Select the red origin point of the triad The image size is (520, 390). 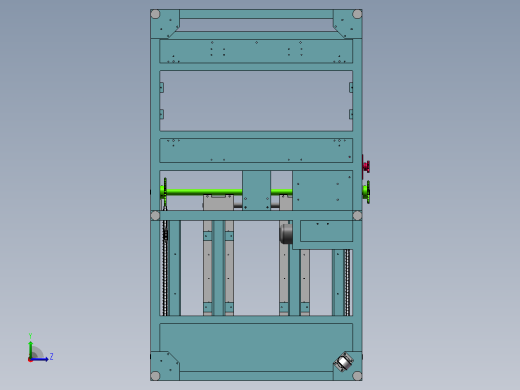point(30,360)
